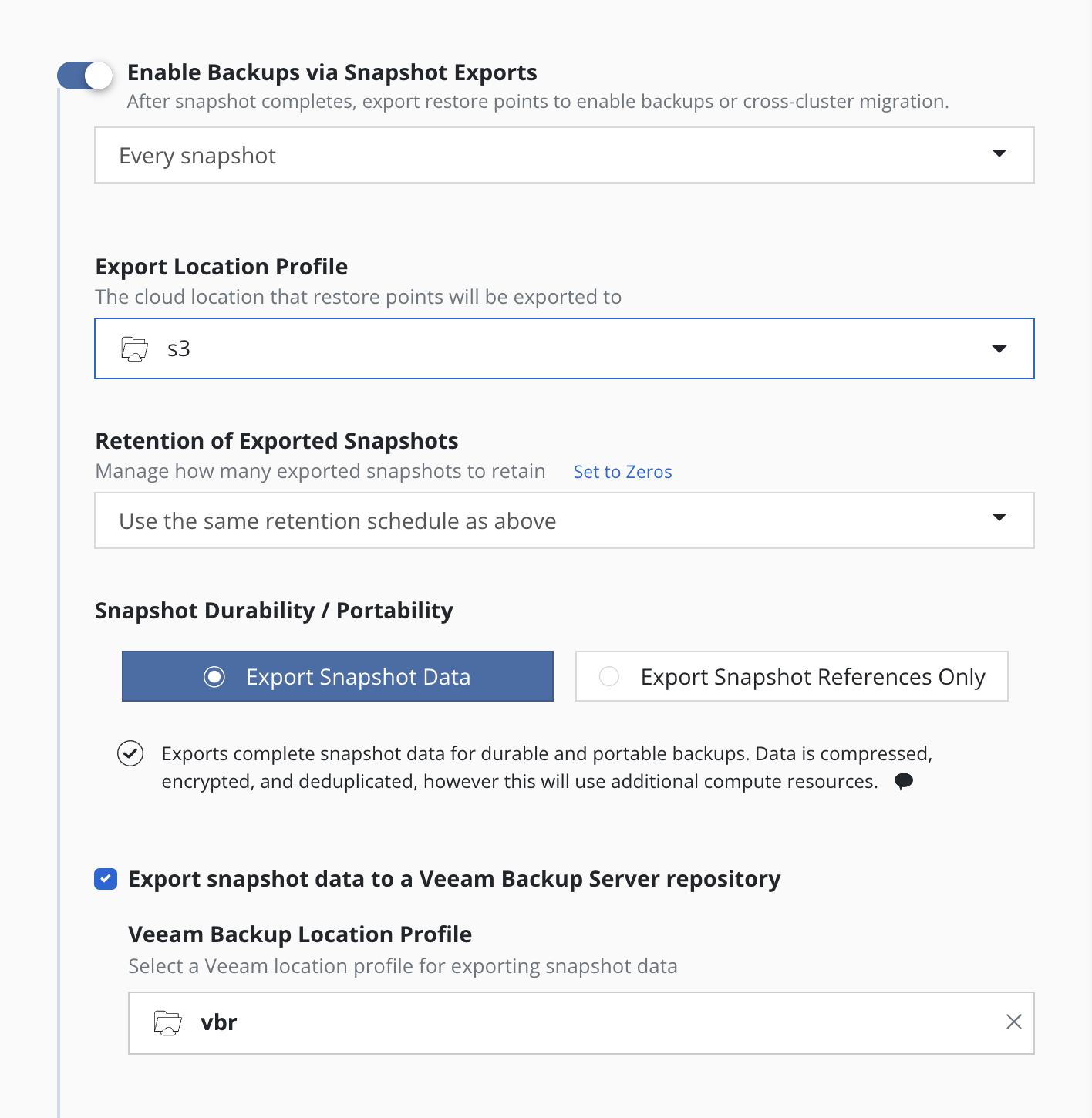Click the s3 location profile folder icon
The width and height of the screenshot is (1092, 1118).
(135, 349)
